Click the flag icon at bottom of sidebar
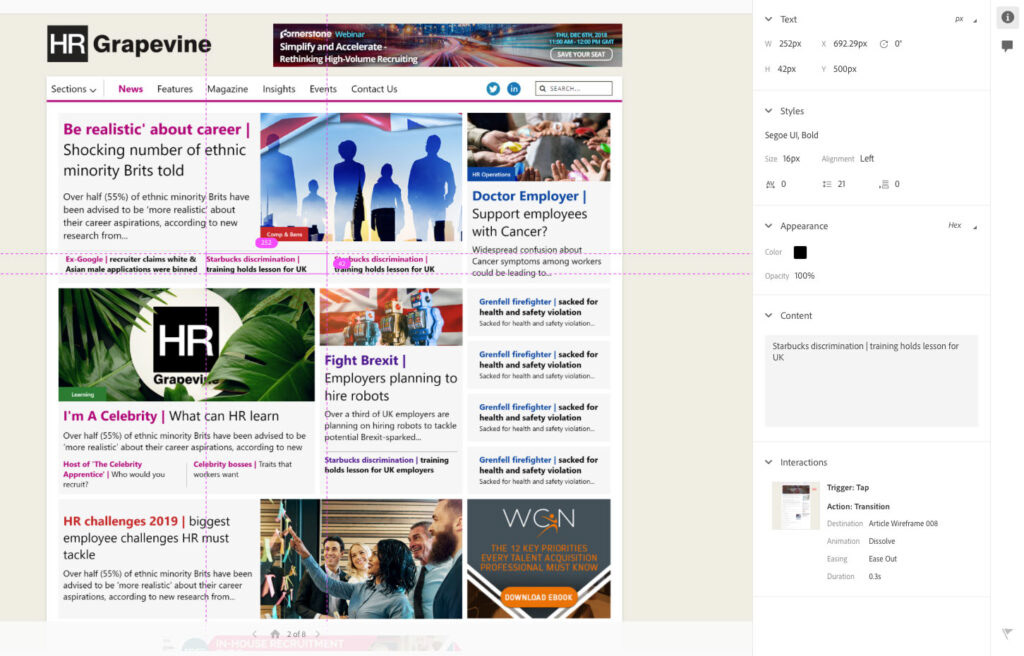 coord(1007,633)
